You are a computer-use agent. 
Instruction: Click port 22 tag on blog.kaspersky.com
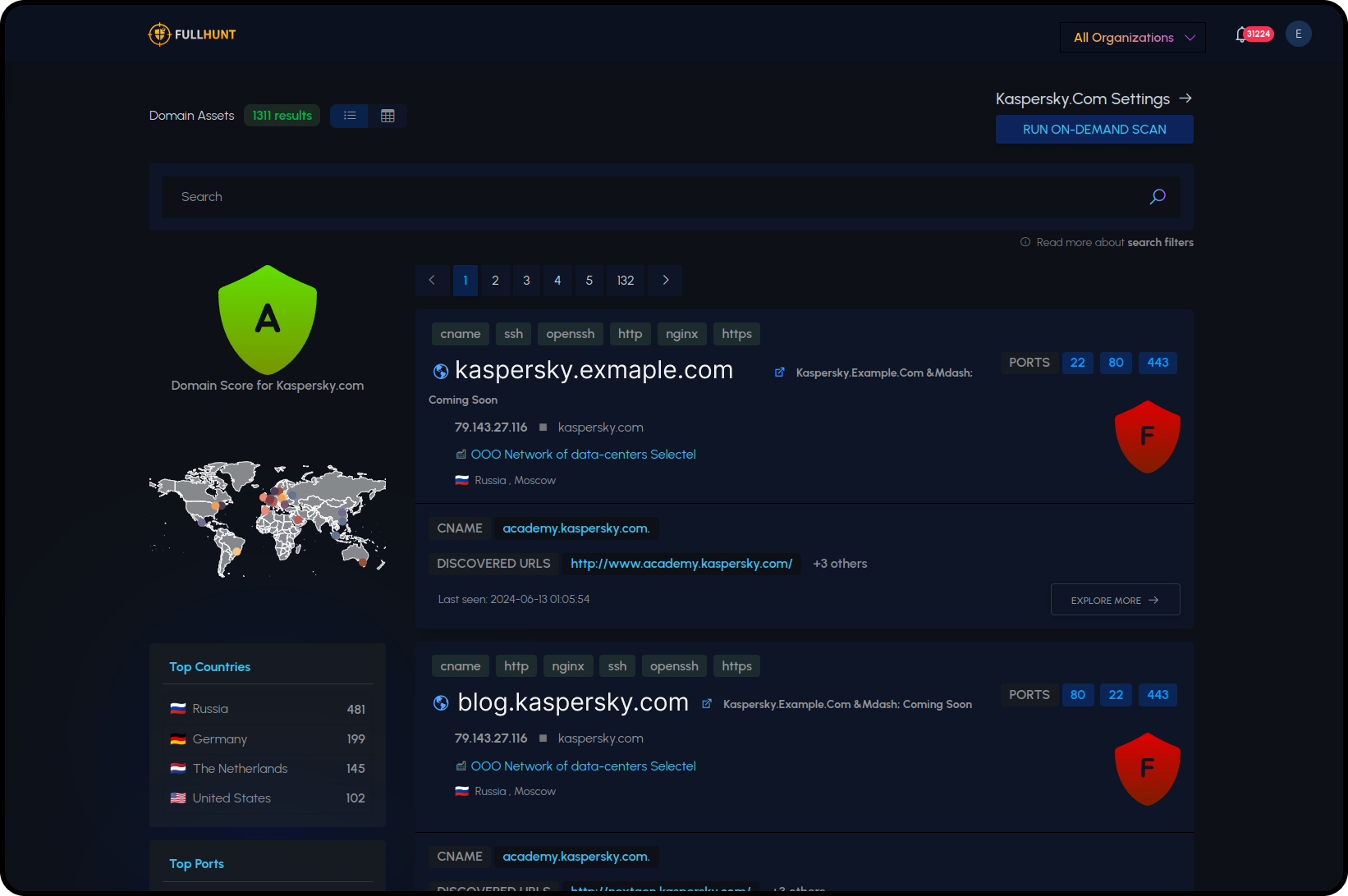(x=1116, y=695)
